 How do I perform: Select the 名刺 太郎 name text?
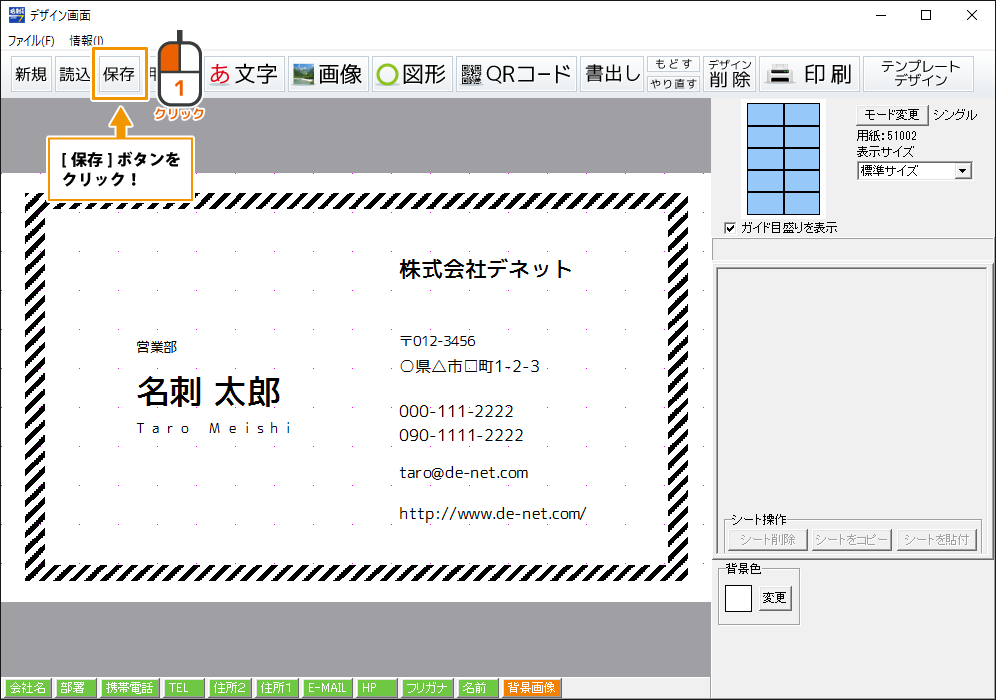[208, 391]
